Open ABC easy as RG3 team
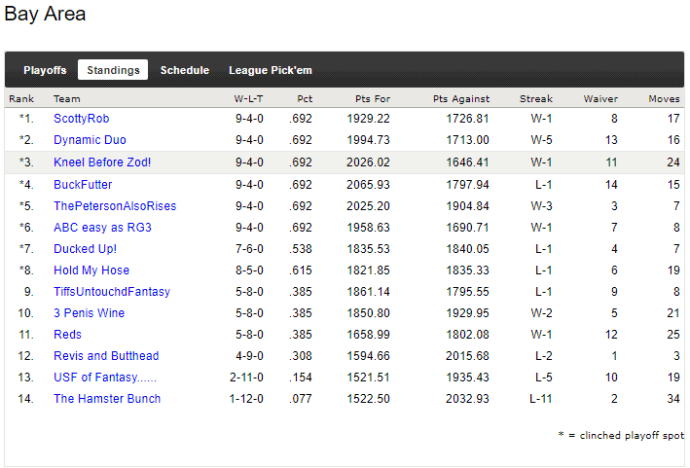Screen dimensions: 690x468 103,227
